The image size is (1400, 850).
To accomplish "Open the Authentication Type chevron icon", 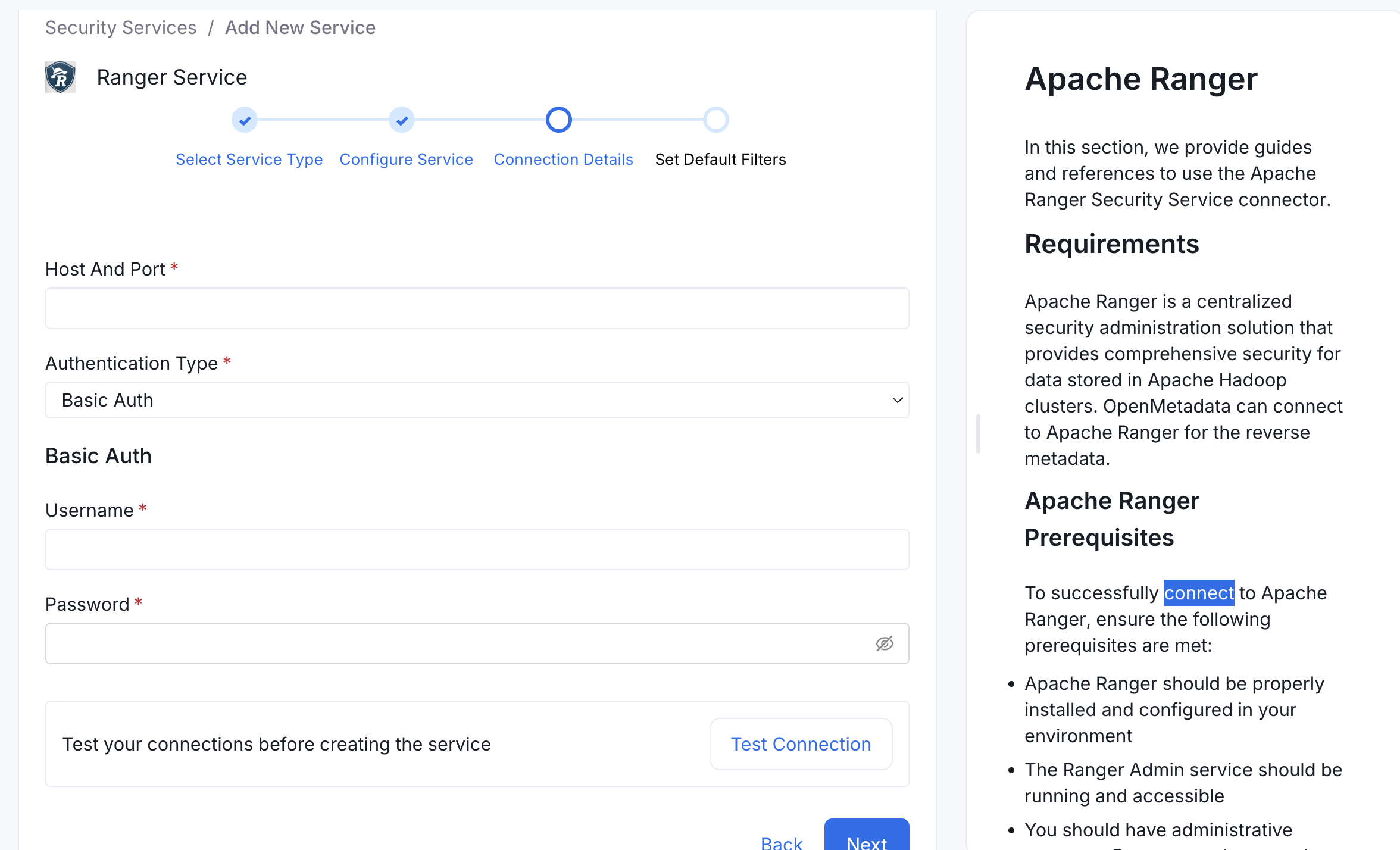I will coord(896,399).
